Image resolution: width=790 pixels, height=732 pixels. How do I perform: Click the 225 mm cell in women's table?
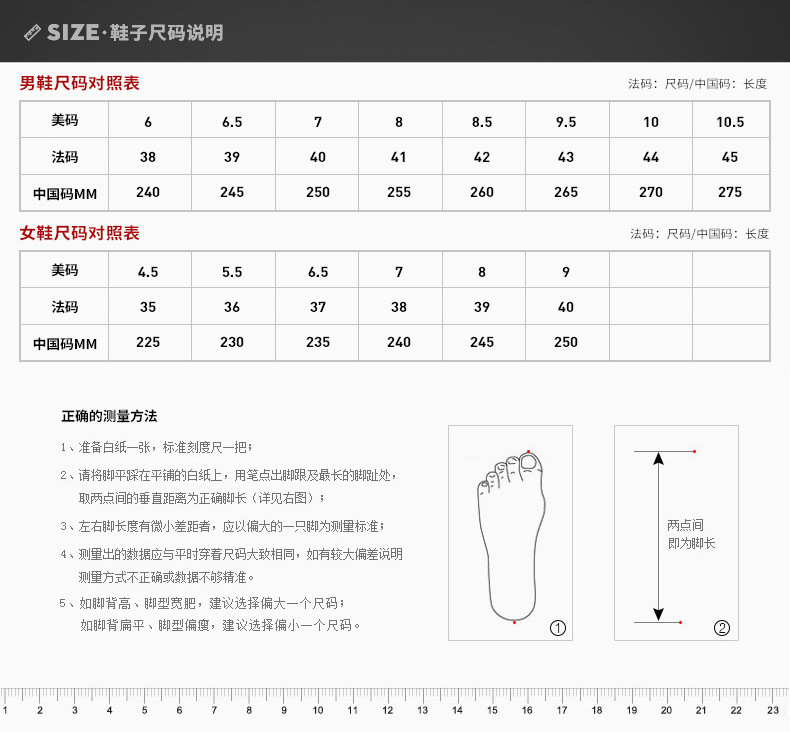click(148, 342)
